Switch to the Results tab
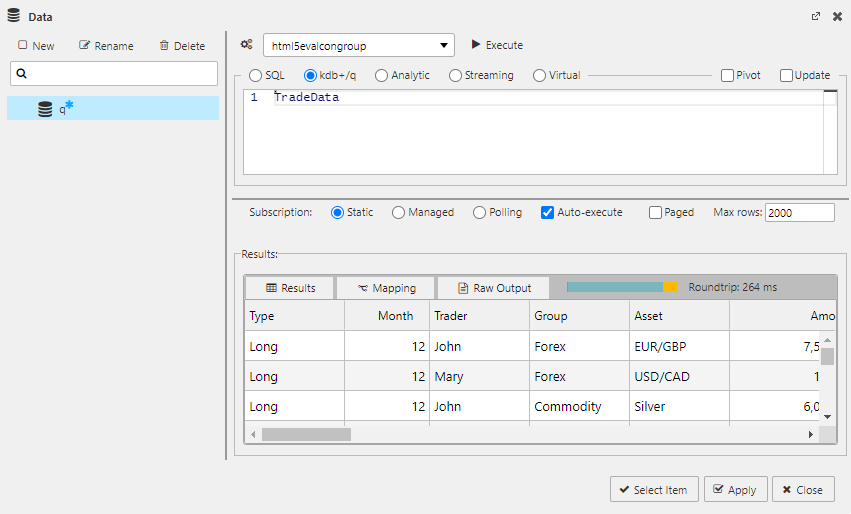 (x=290, y=288)
